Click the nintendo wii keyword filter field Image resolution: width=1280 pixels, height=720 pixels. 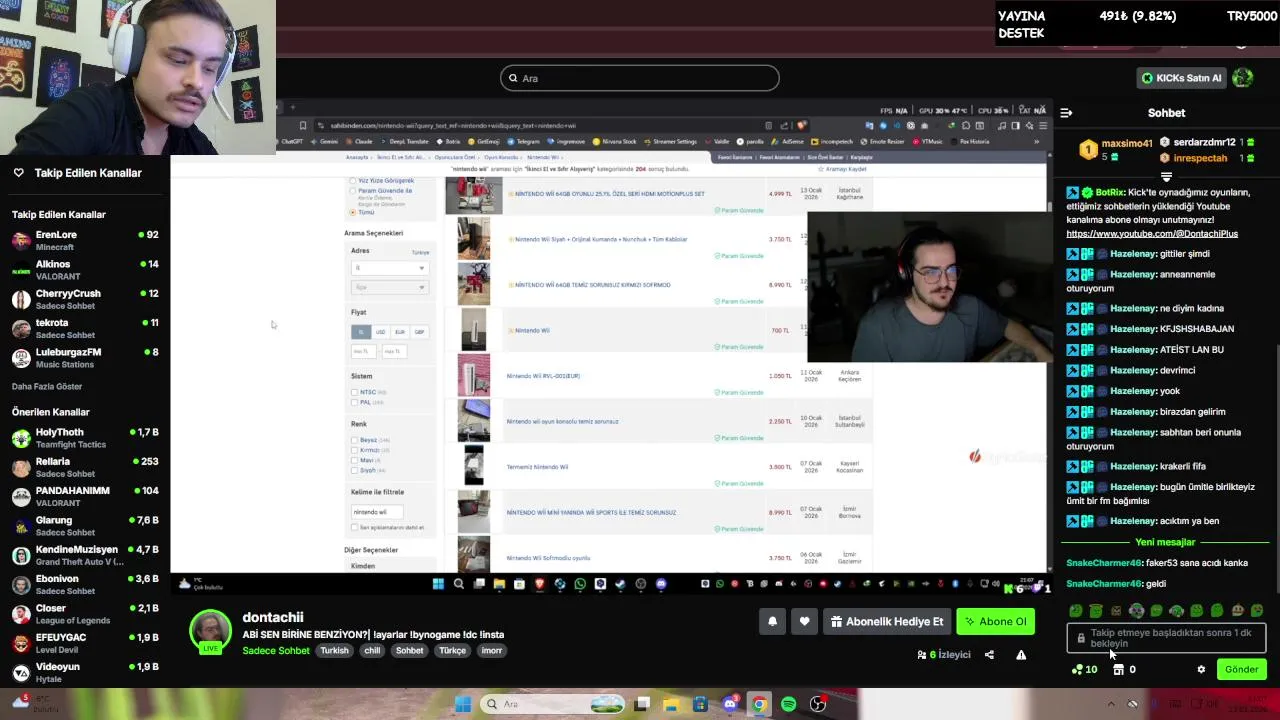[x=376, y=512]
